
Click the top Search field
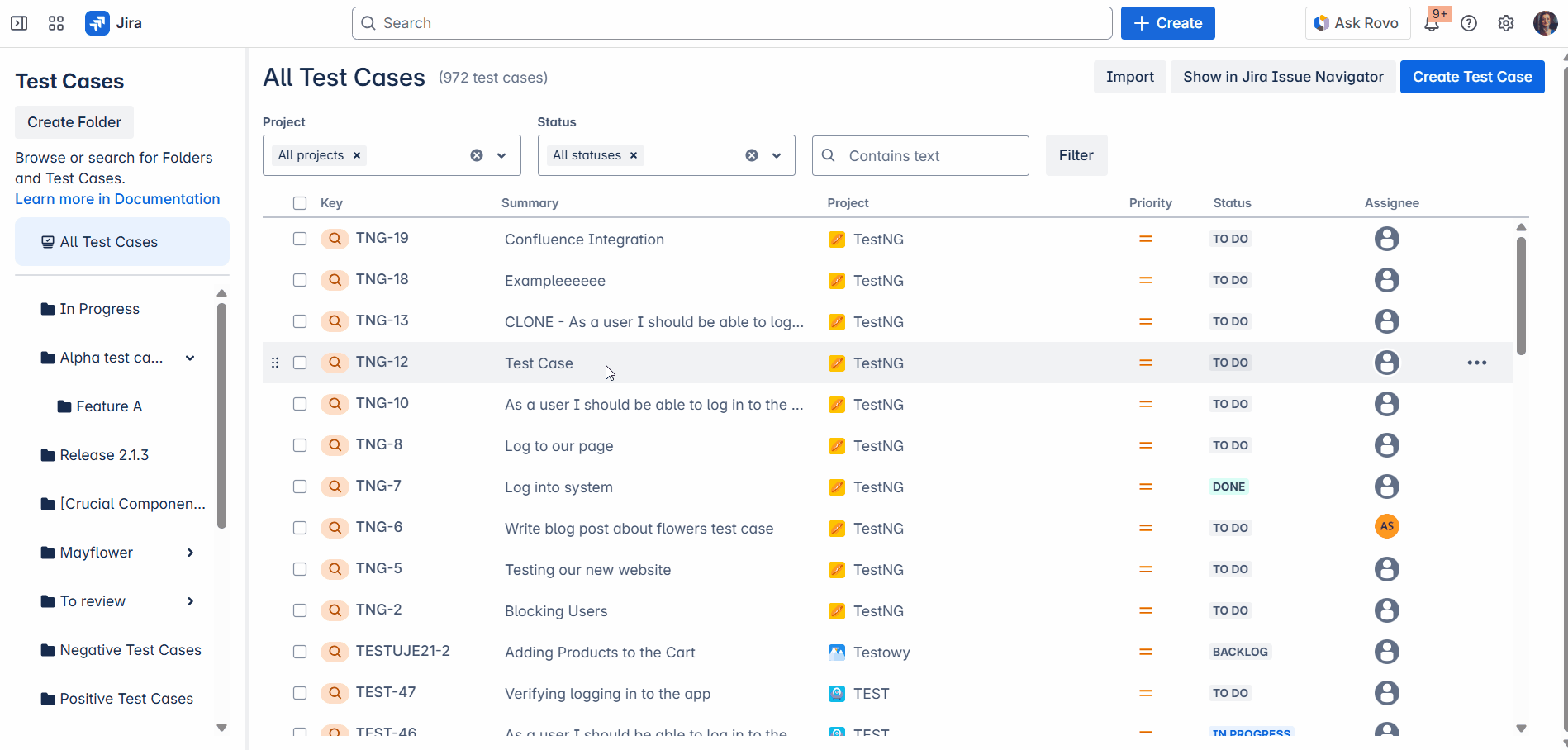[x=732, y=23]
